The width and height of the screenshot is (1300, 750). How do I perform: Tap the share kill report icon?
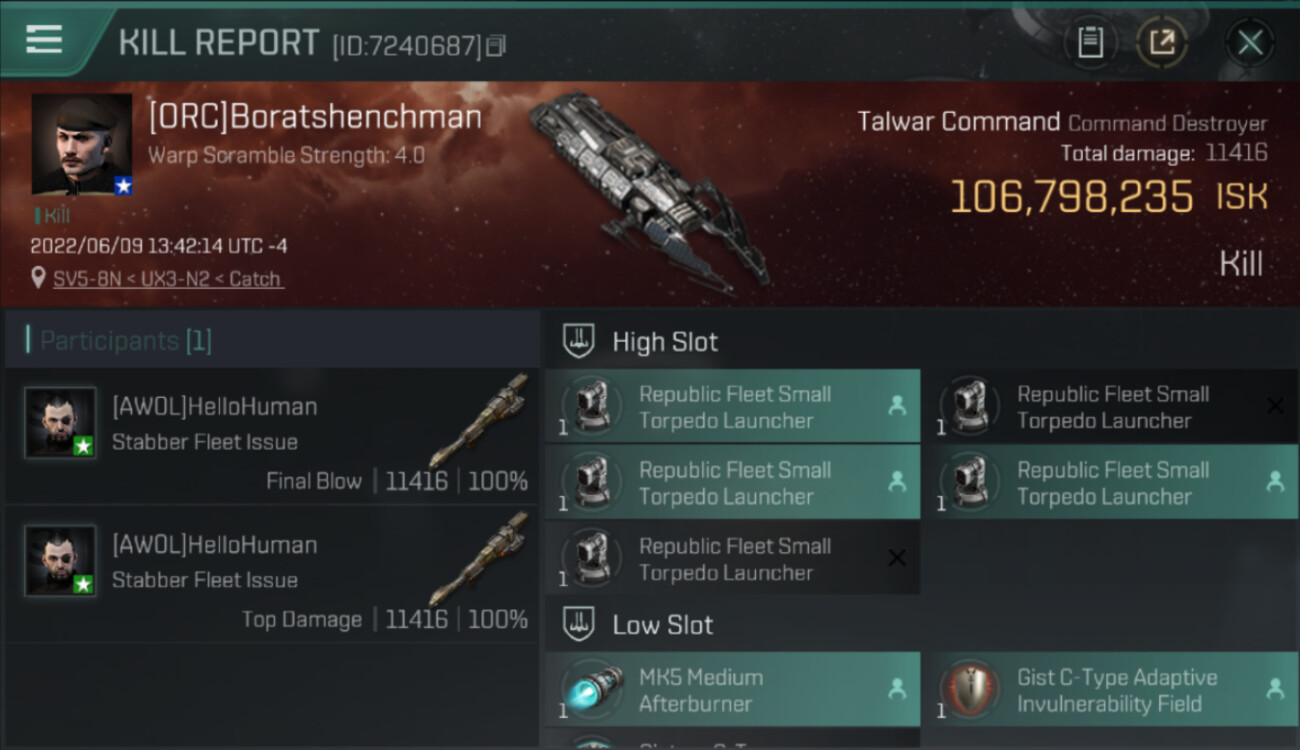[1161, 42]
